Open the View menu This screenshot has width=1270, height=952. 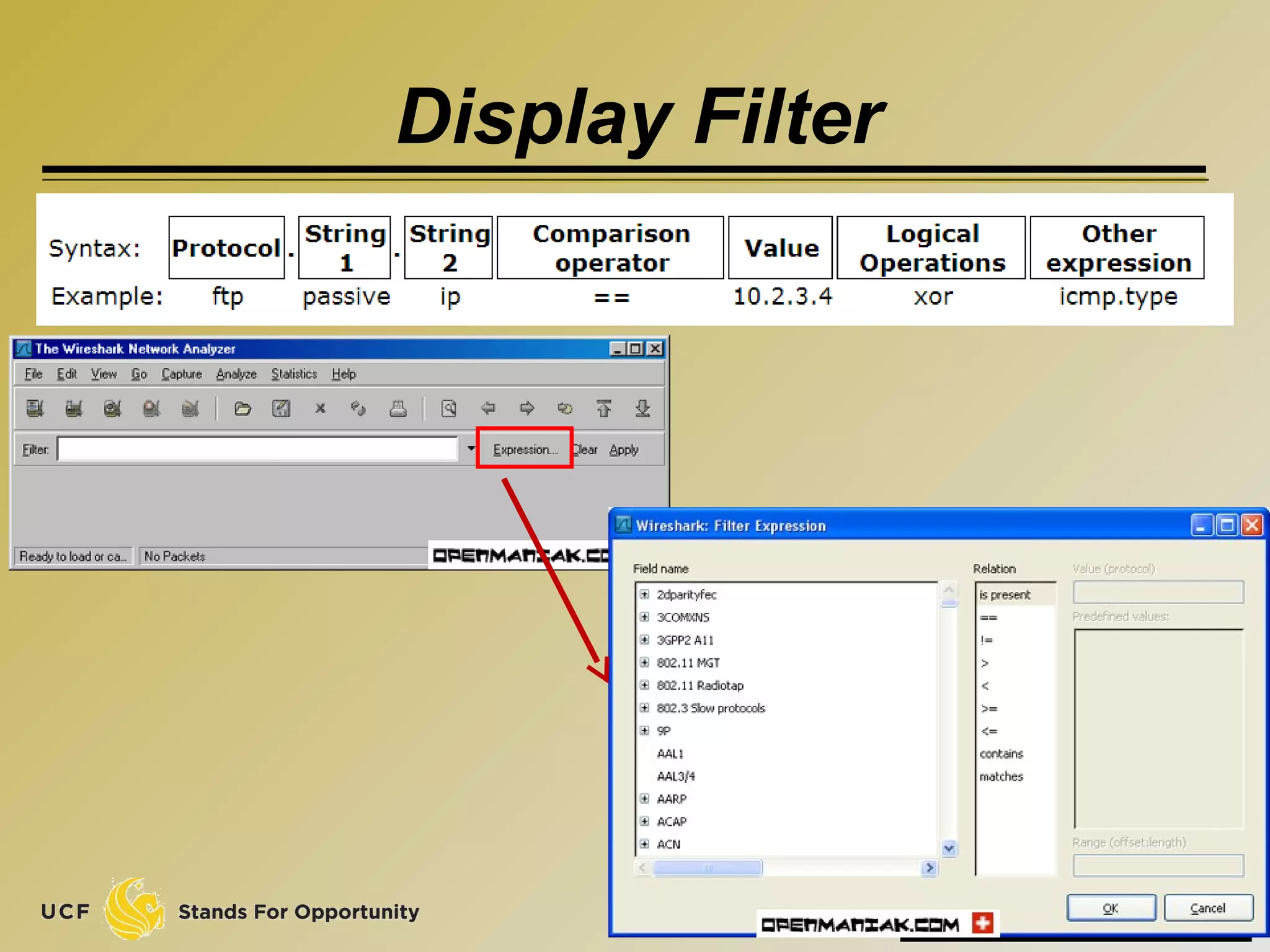[x=104, y=374]
